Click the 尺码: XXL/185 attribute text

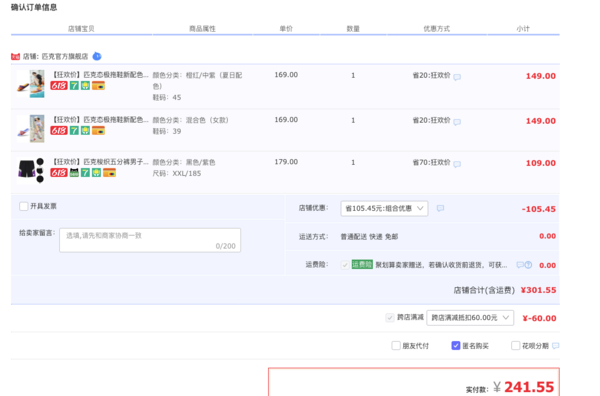click(x=177, y=173)
